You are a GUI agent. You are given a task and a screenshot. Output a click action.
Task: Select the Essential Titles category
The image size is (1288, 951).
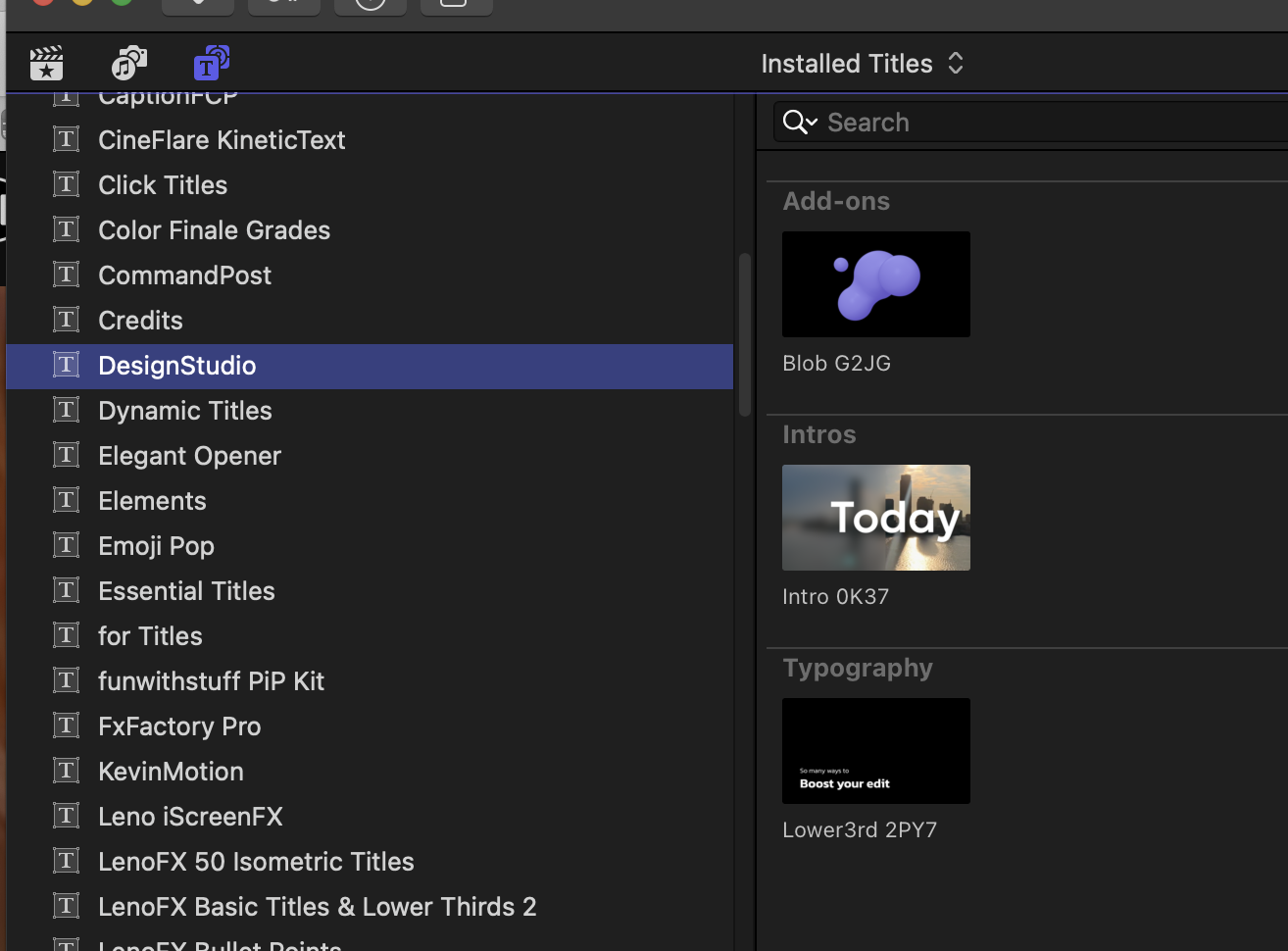pyautogui.click(x=186, y=591)
